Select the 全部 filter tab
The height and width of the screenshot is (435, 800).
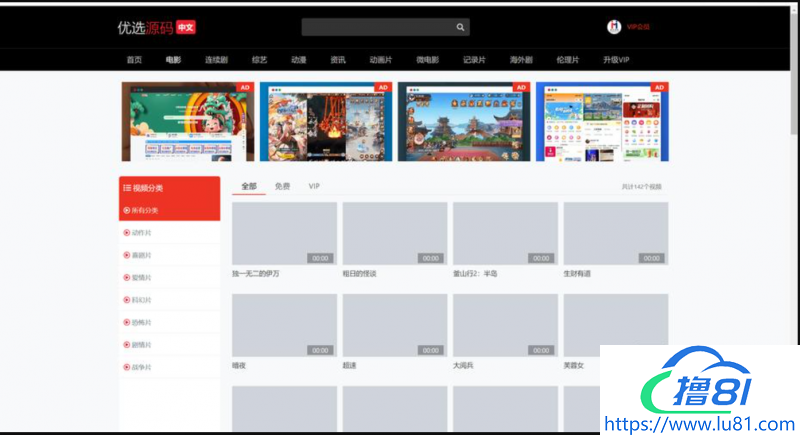pyautogui.click(x=249, y=186)
